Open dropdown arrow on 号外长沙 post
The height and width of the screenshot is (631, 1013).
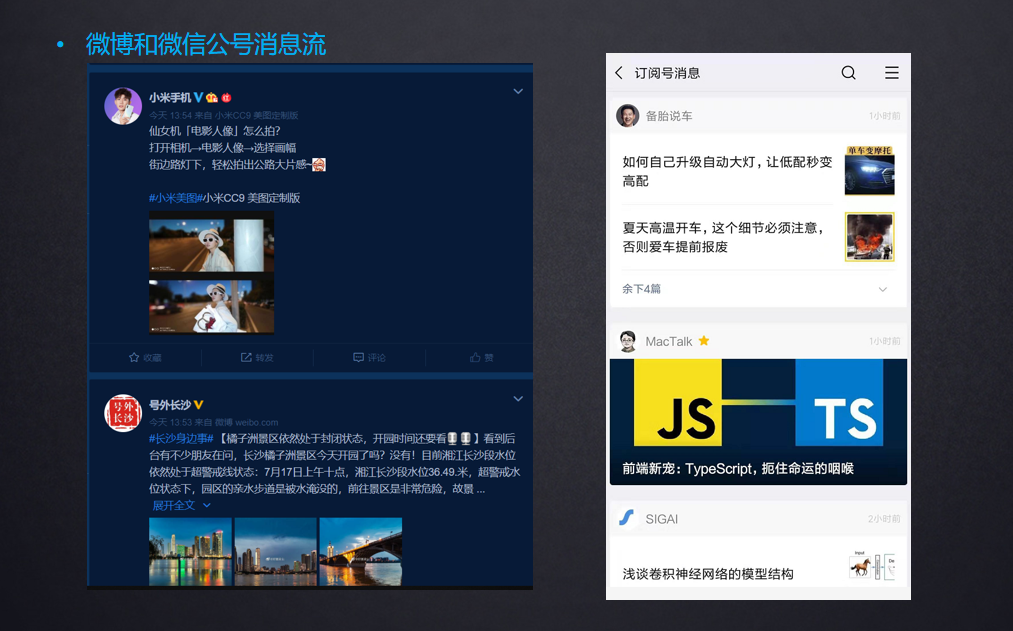coord(517,399)
